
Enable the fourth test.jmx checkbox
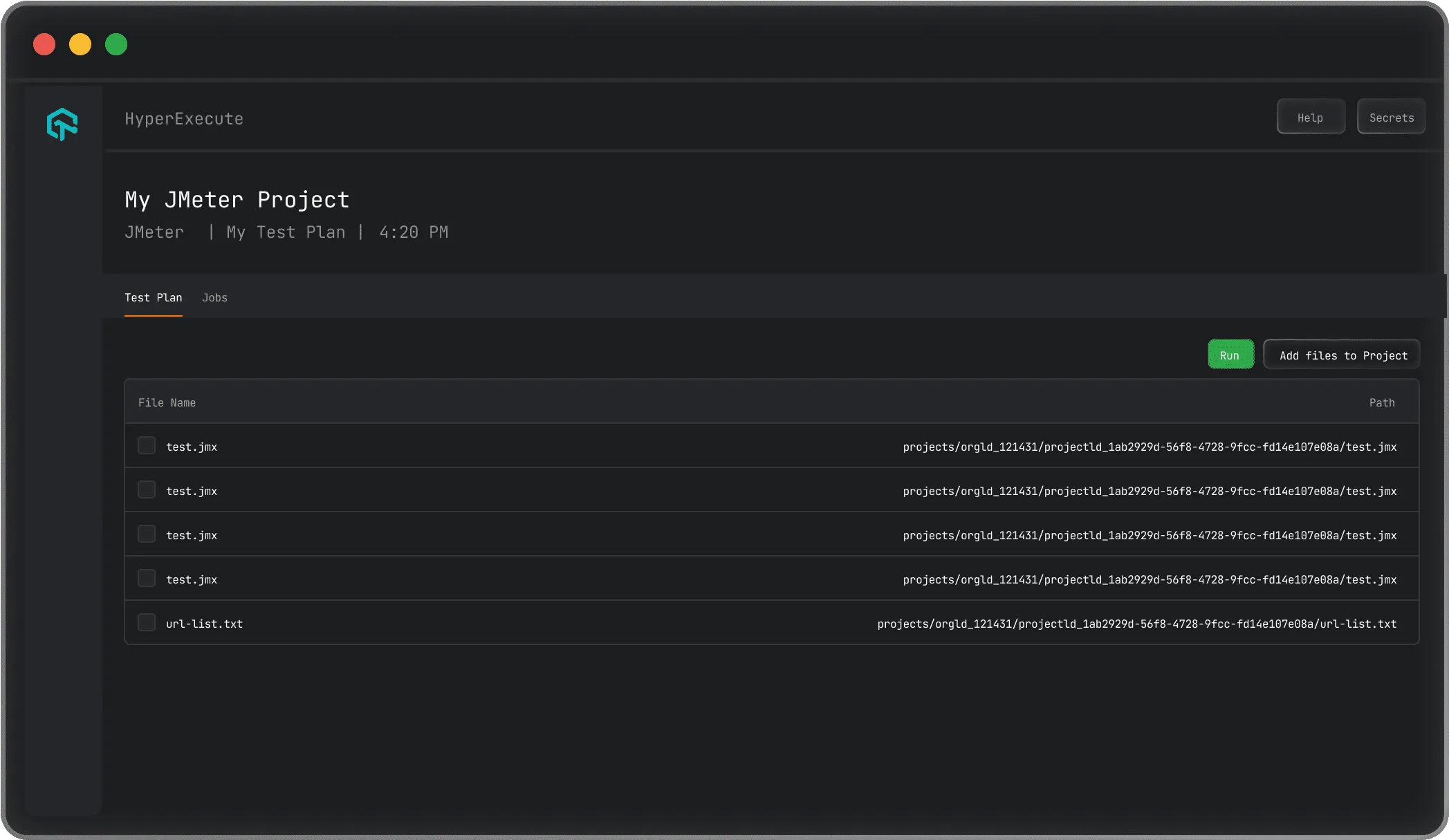[x=147, y=578]
